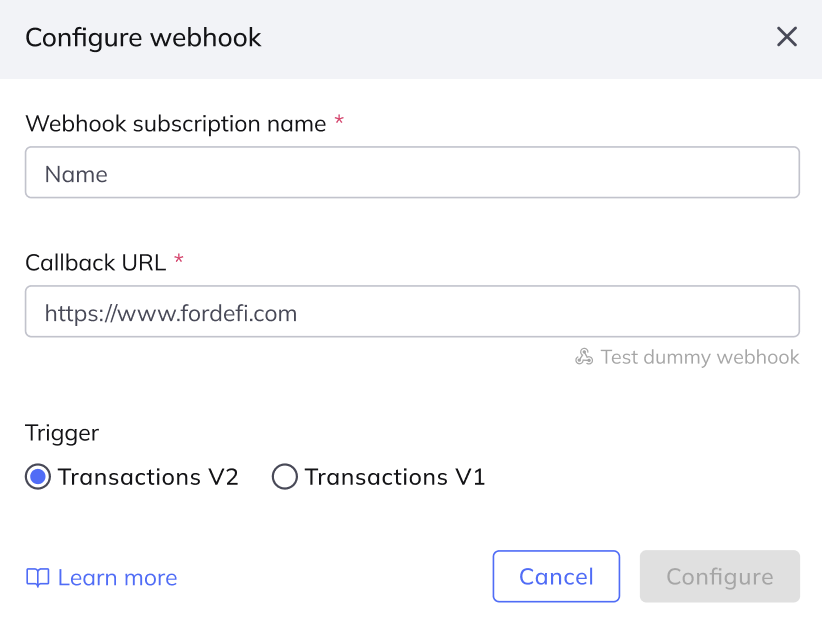Click the Webhook subscription name label
This screenshot has height=626, width=822.
tap(176, 124)
